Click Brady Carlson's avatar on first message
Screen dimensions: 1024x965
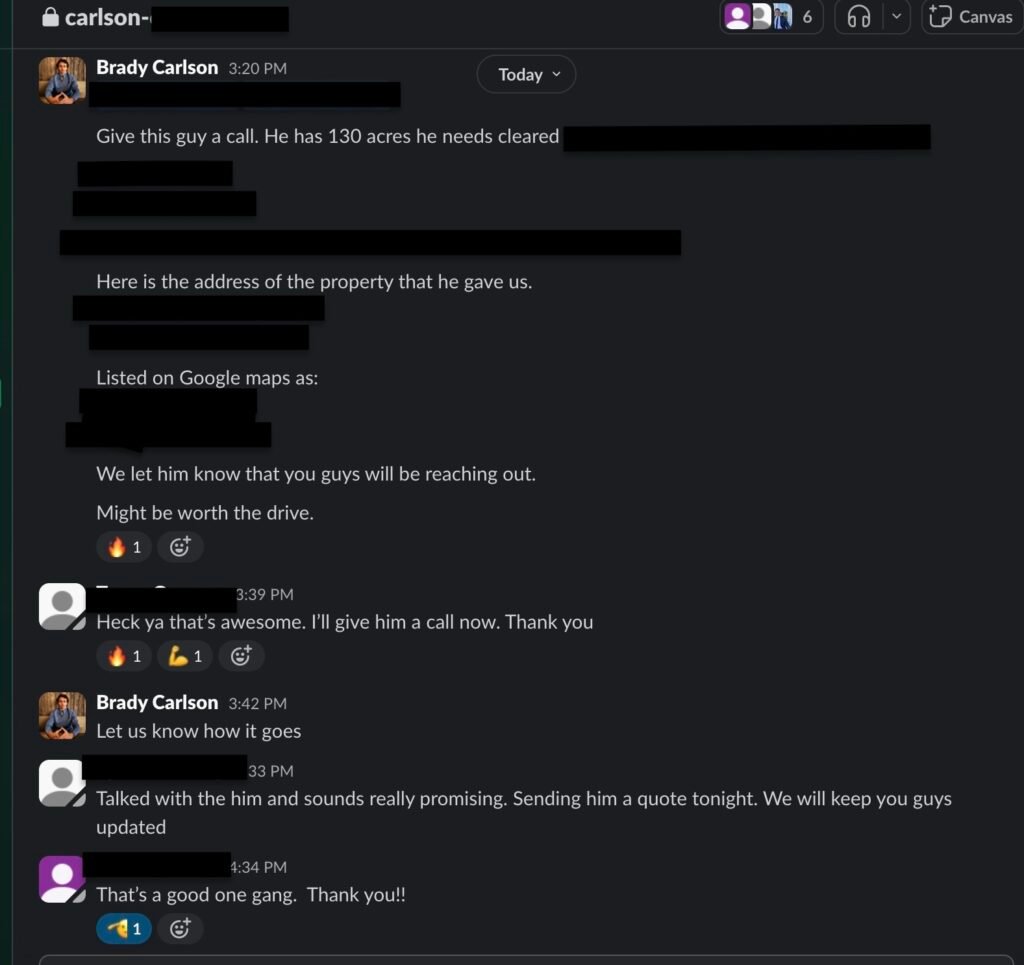(62, 80)
